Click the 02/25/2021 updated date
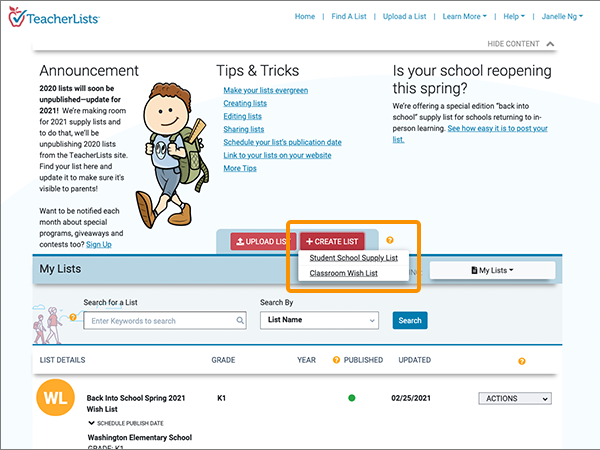 click(x=411, y=398)
